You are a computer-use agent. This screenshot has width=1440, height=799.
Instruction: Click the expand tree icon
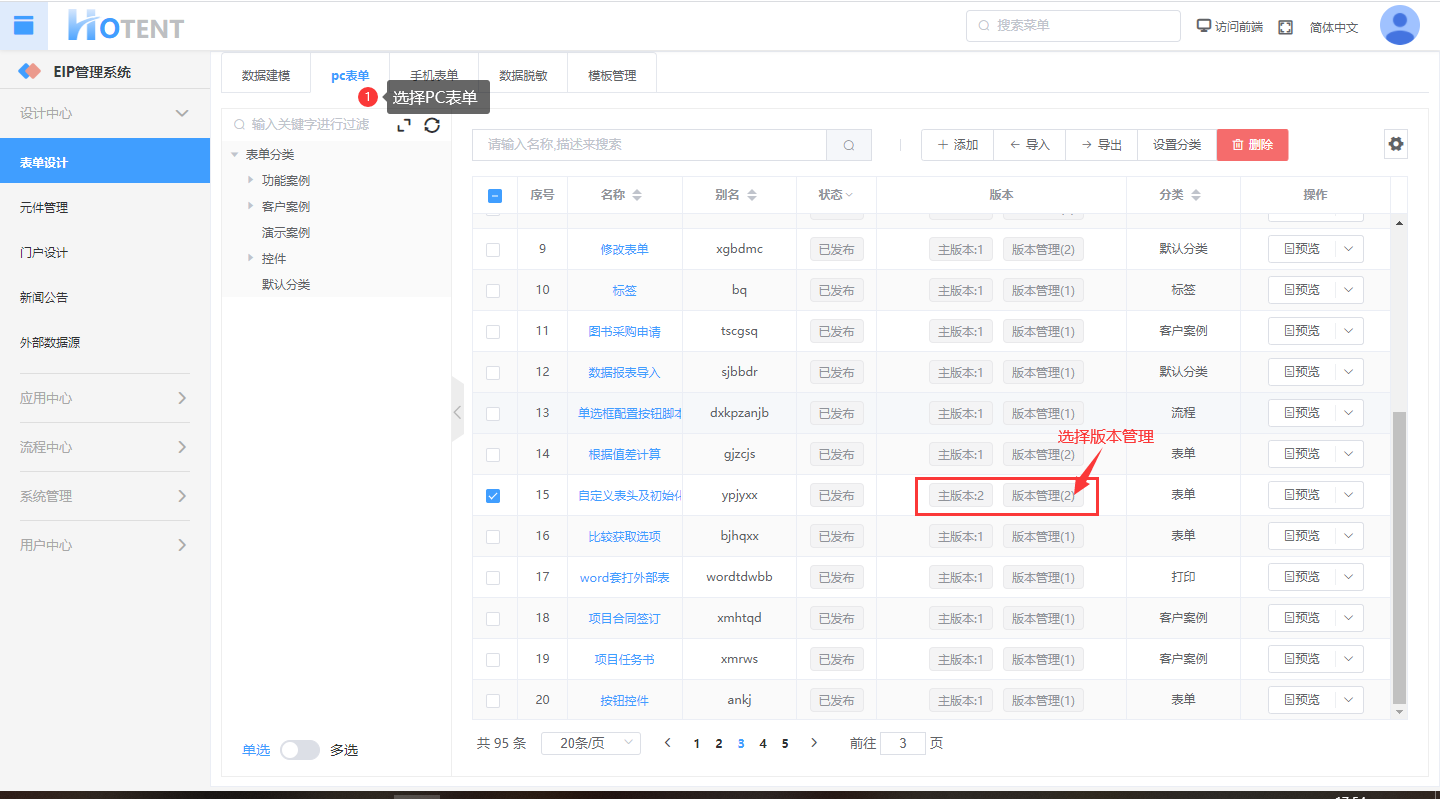click(404, 125)
